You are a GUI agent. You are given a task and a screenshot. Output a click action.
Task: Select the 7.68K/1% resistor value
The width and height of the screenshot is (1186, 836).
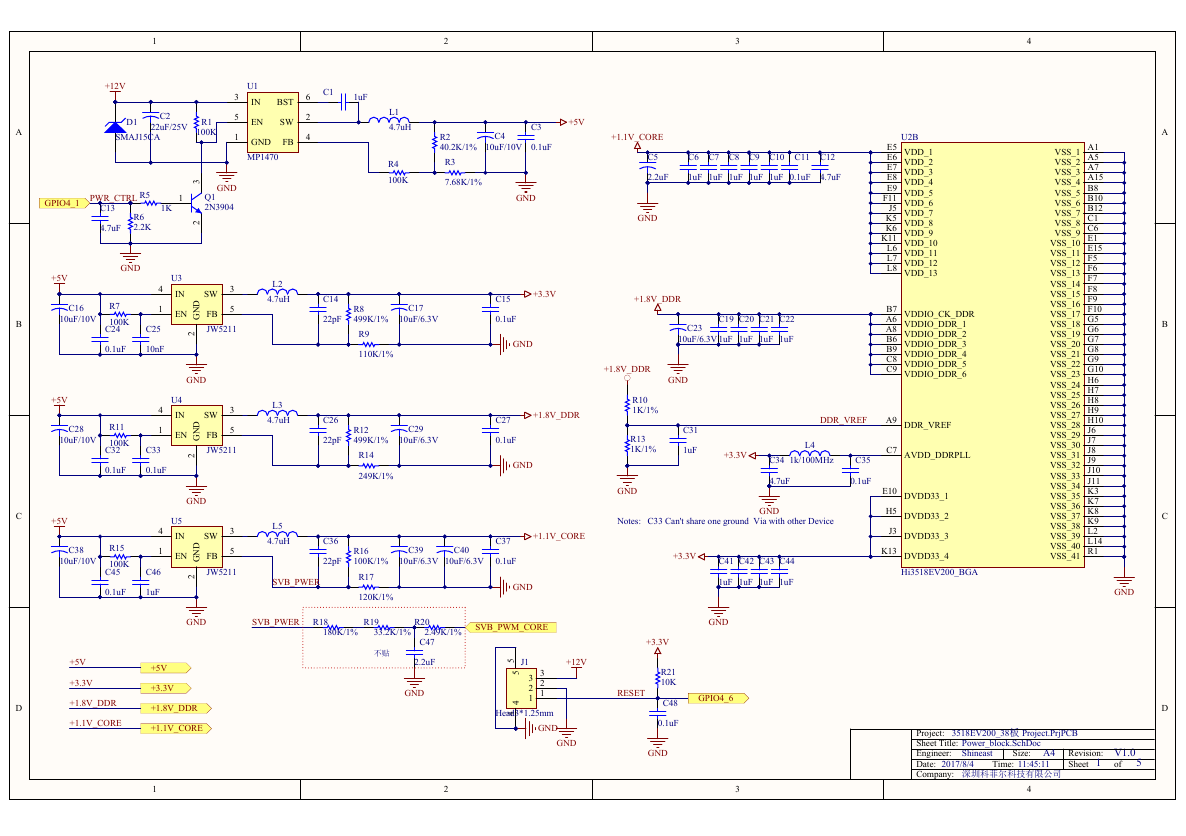(463, 182)
